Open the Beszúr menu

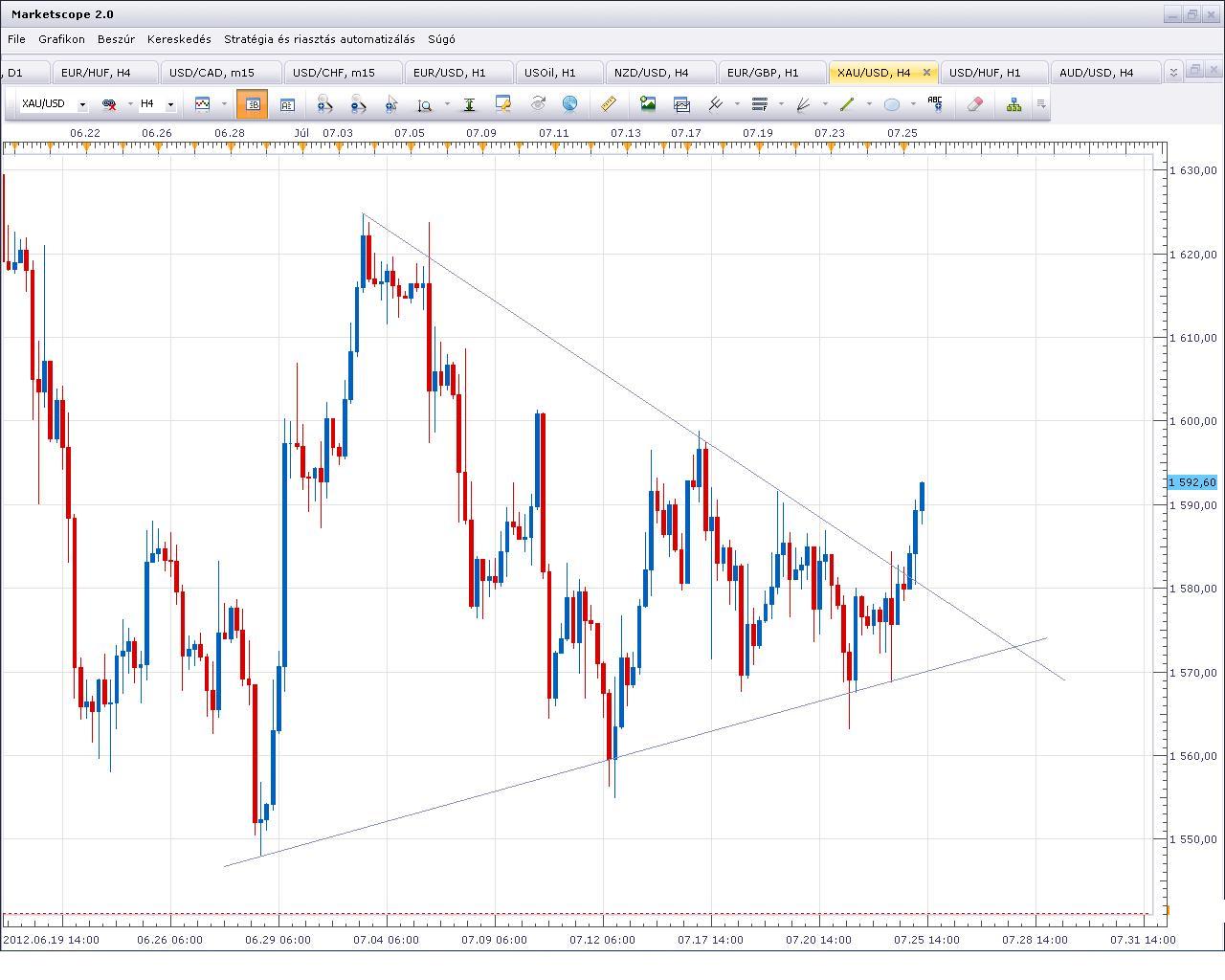(116, 39)
